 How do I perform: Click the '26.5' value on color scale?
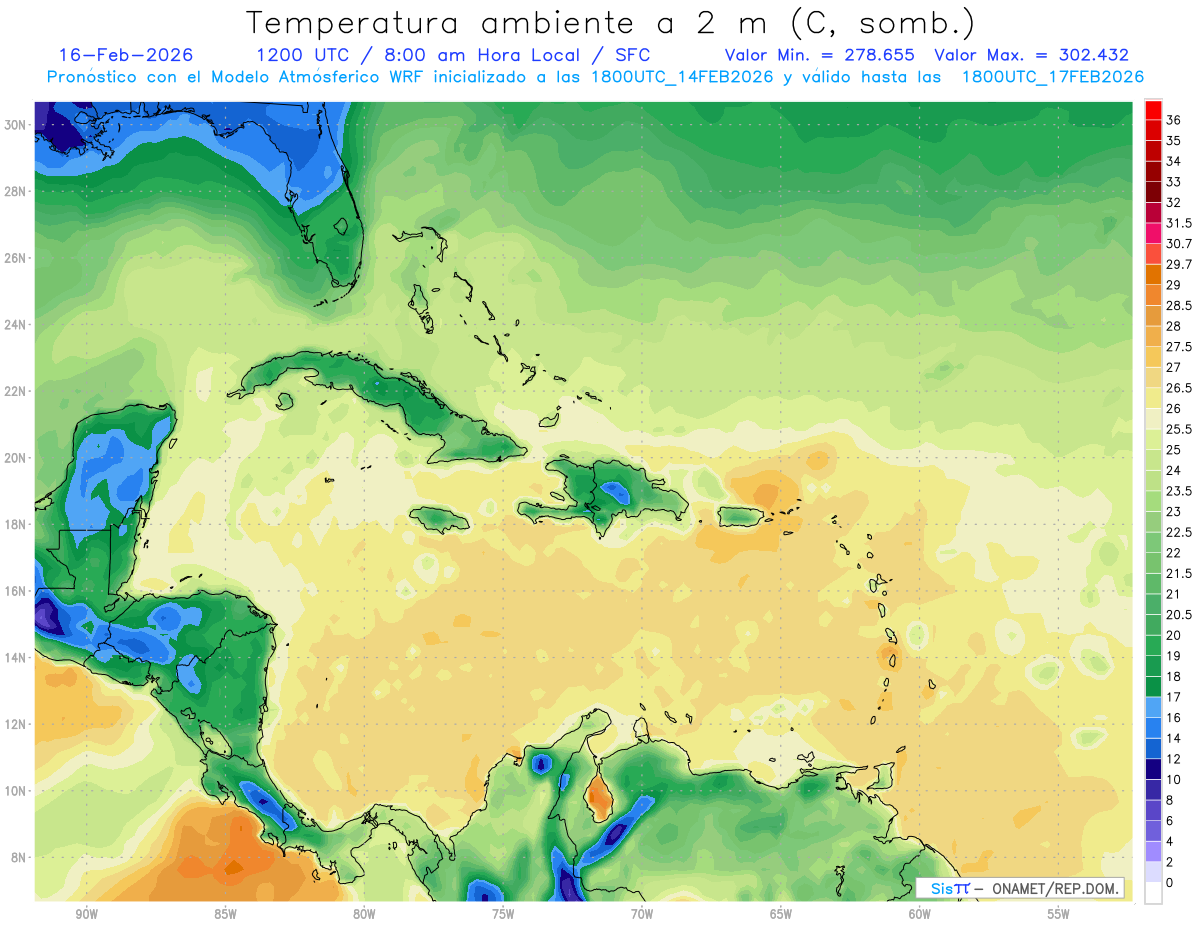click(x=1179, y=388)
